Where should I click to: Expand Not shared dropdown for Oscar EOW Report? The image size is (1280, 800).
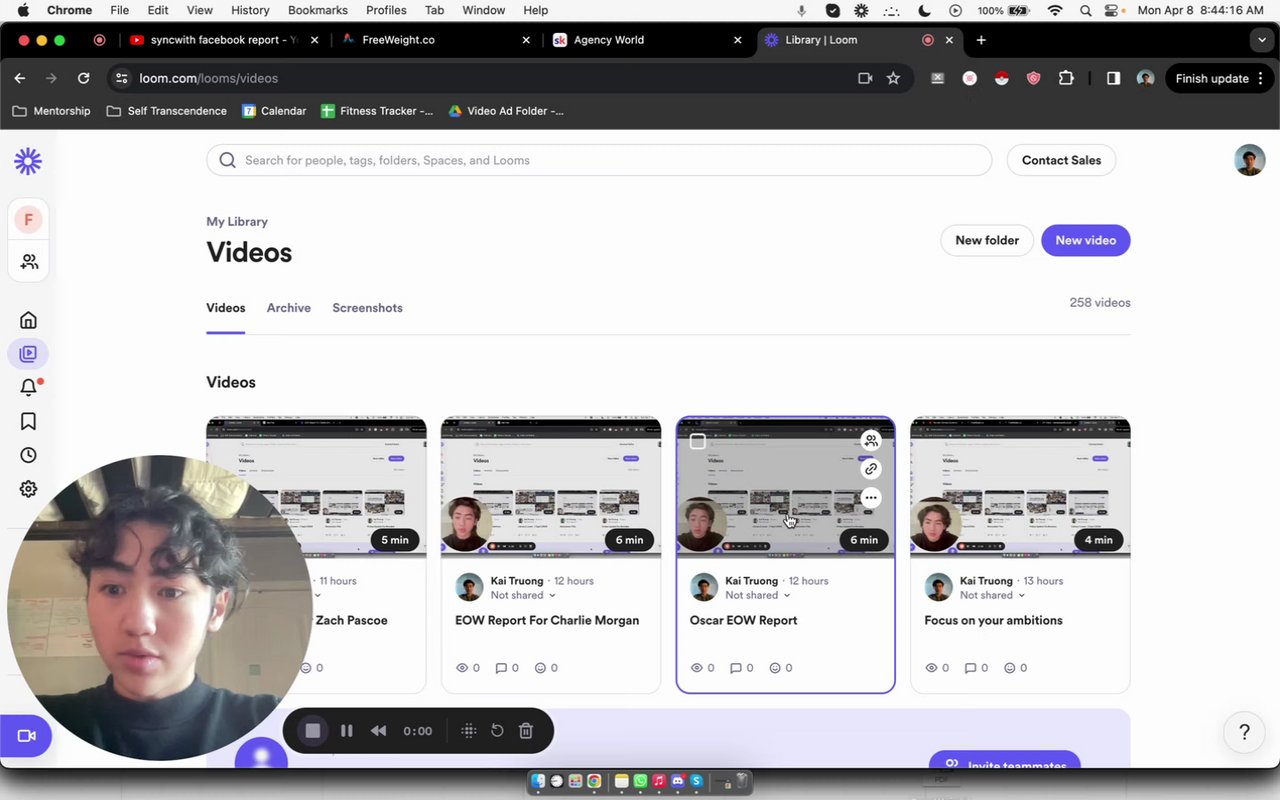point(758,595)
